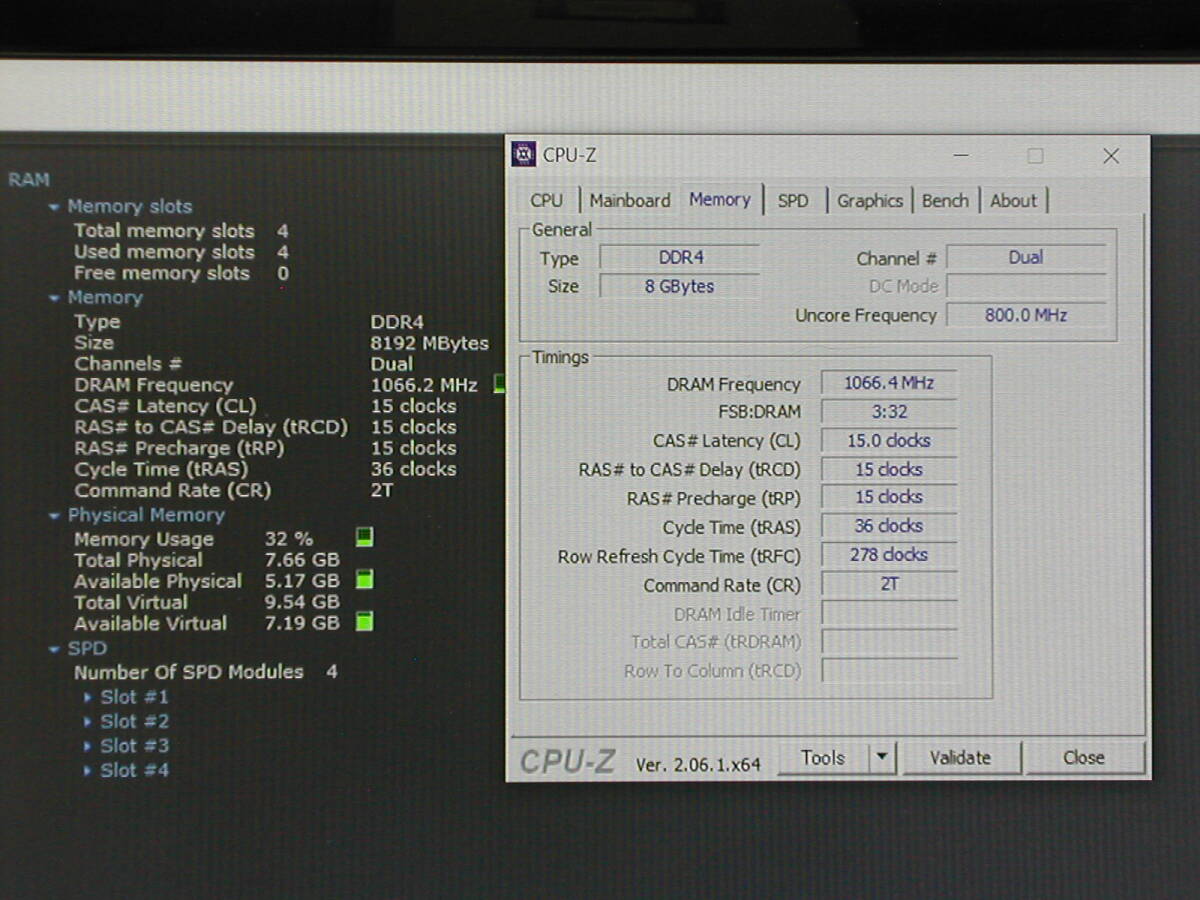Go to the SPD tab in CPU-Z
This screenshot has height=900, width=1200.
point(793,200)
